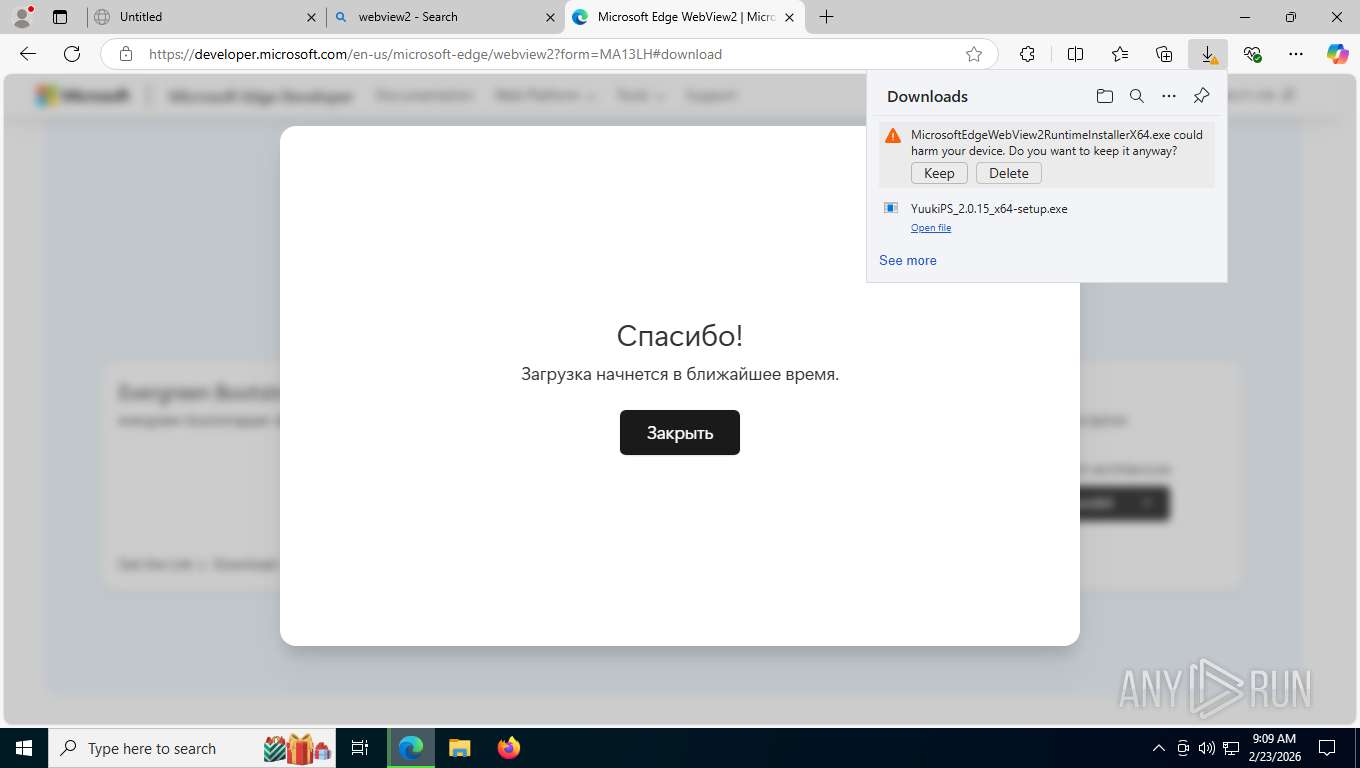1360x768 pixels.
Task: Add this page to favorites star
Action: (974, 54)
